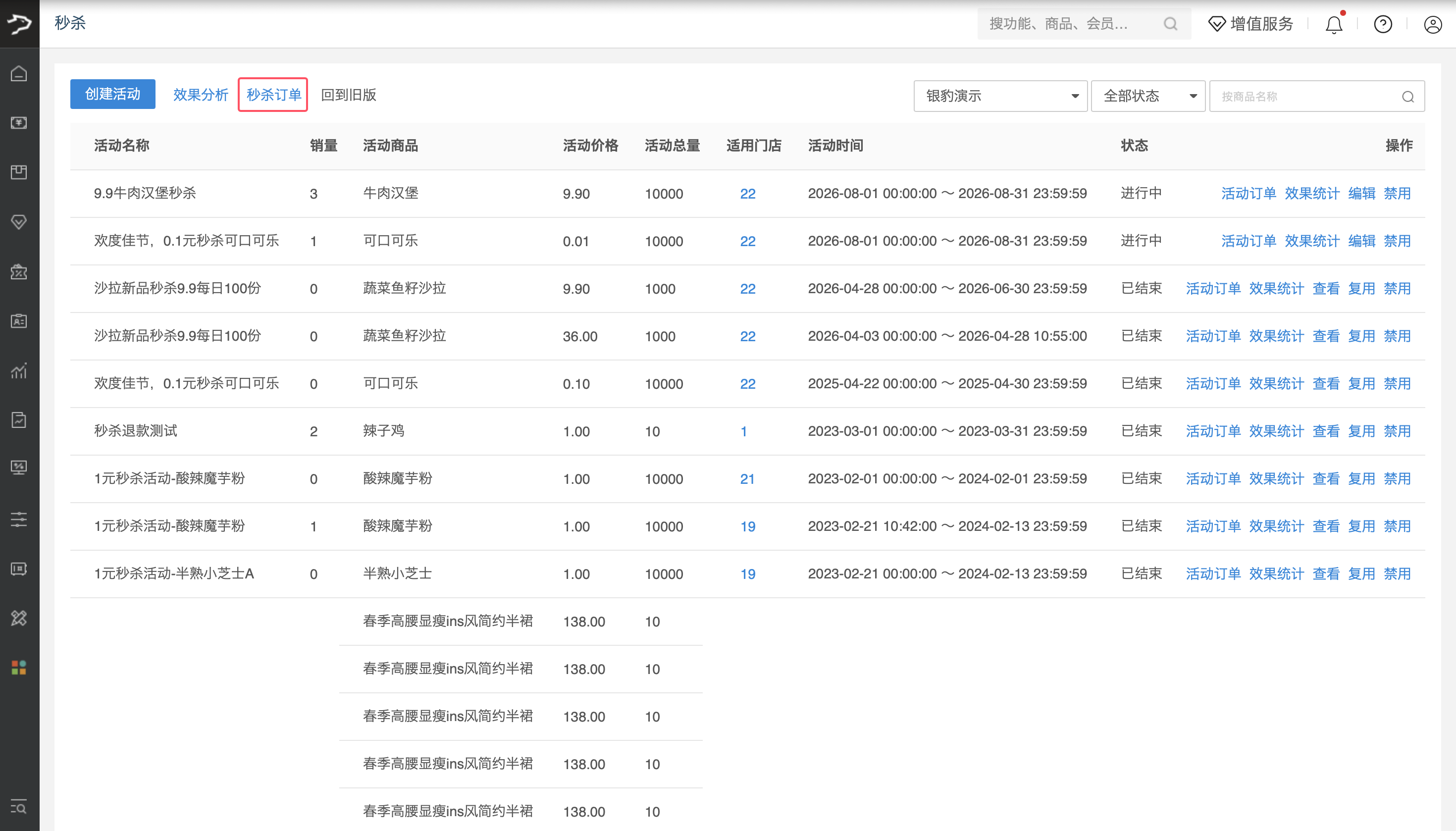Open the notification bell
The height and width of the screenshot is (831, 1456).
(1334, 24)
